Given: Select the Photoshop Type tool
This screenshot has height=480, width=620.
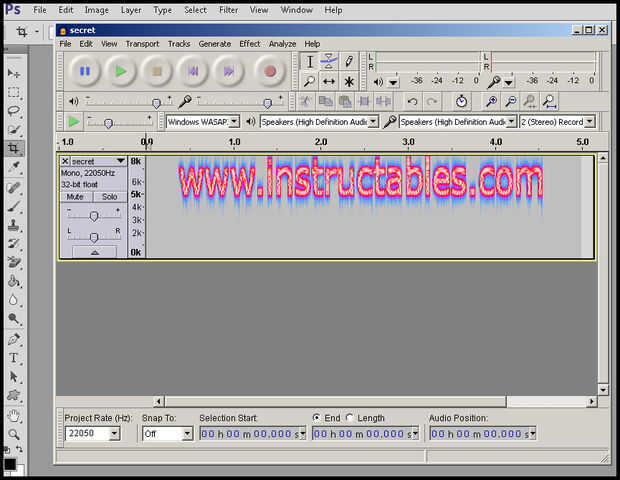Looking at the screenshot, I should click(14, 357).
